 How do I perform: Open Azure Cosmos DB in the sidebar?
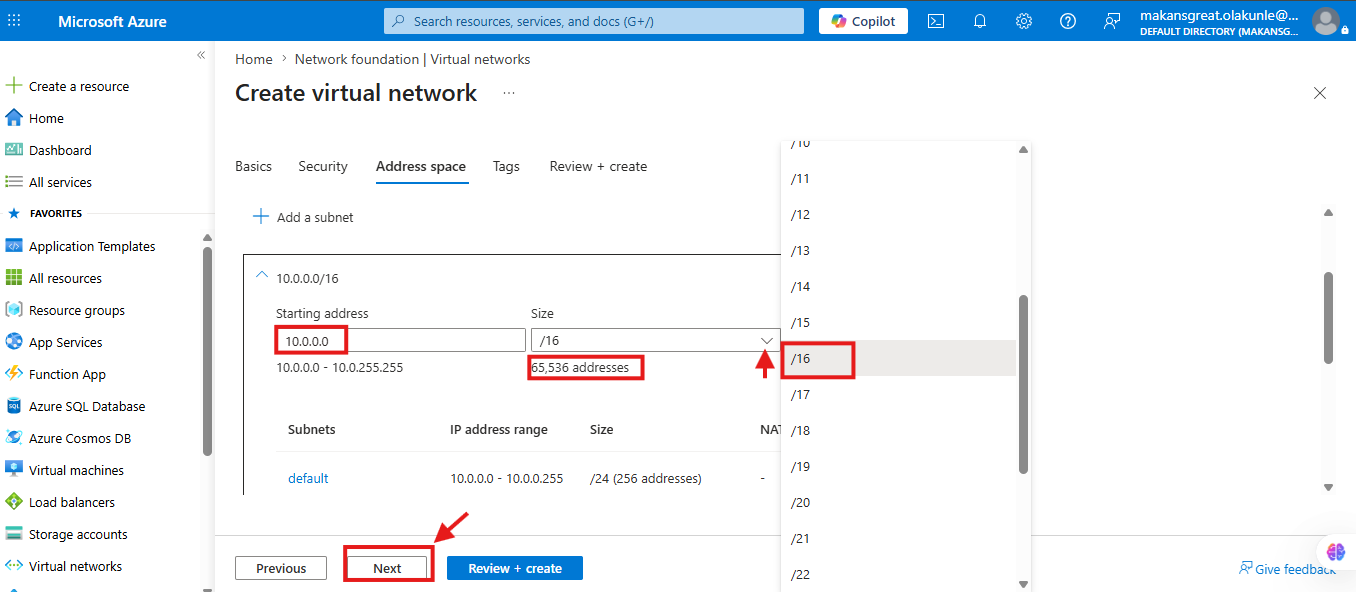pos(80,438)
